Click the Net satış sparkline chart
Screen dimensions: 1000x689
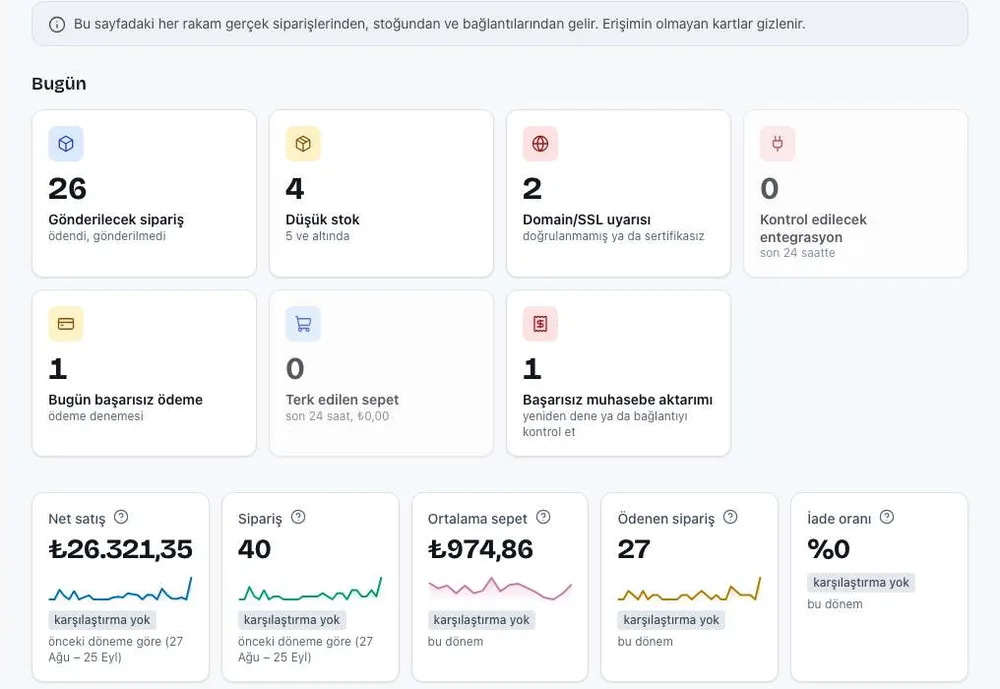(x=121, y=589)
